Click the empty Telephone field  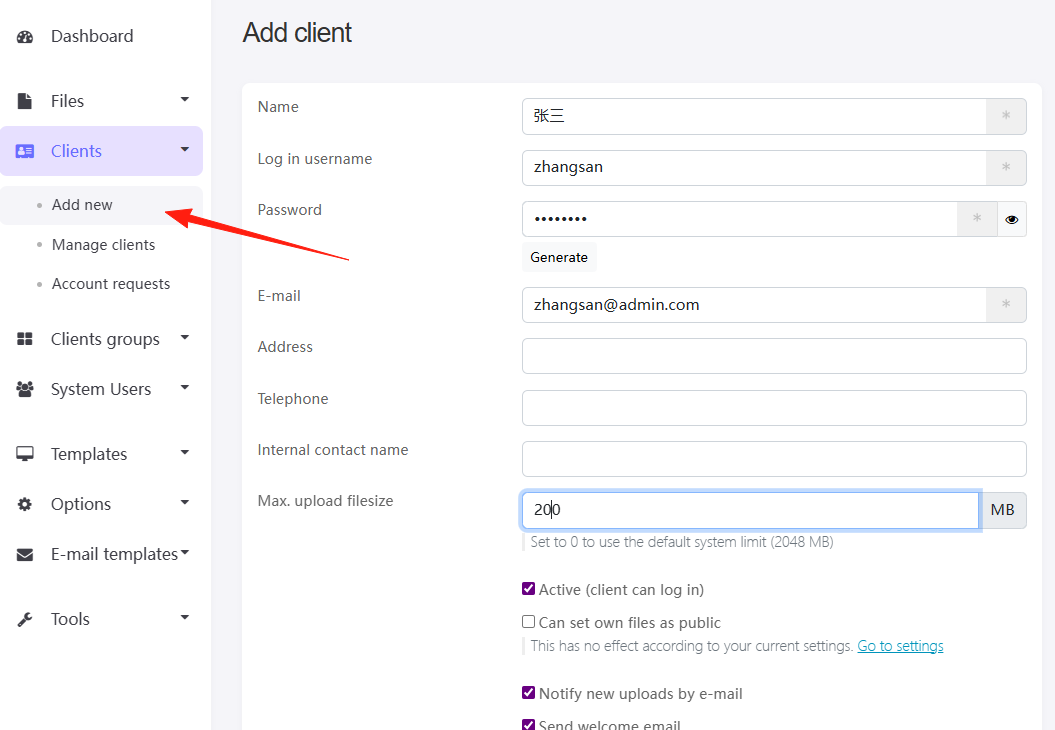click(774, 408)
